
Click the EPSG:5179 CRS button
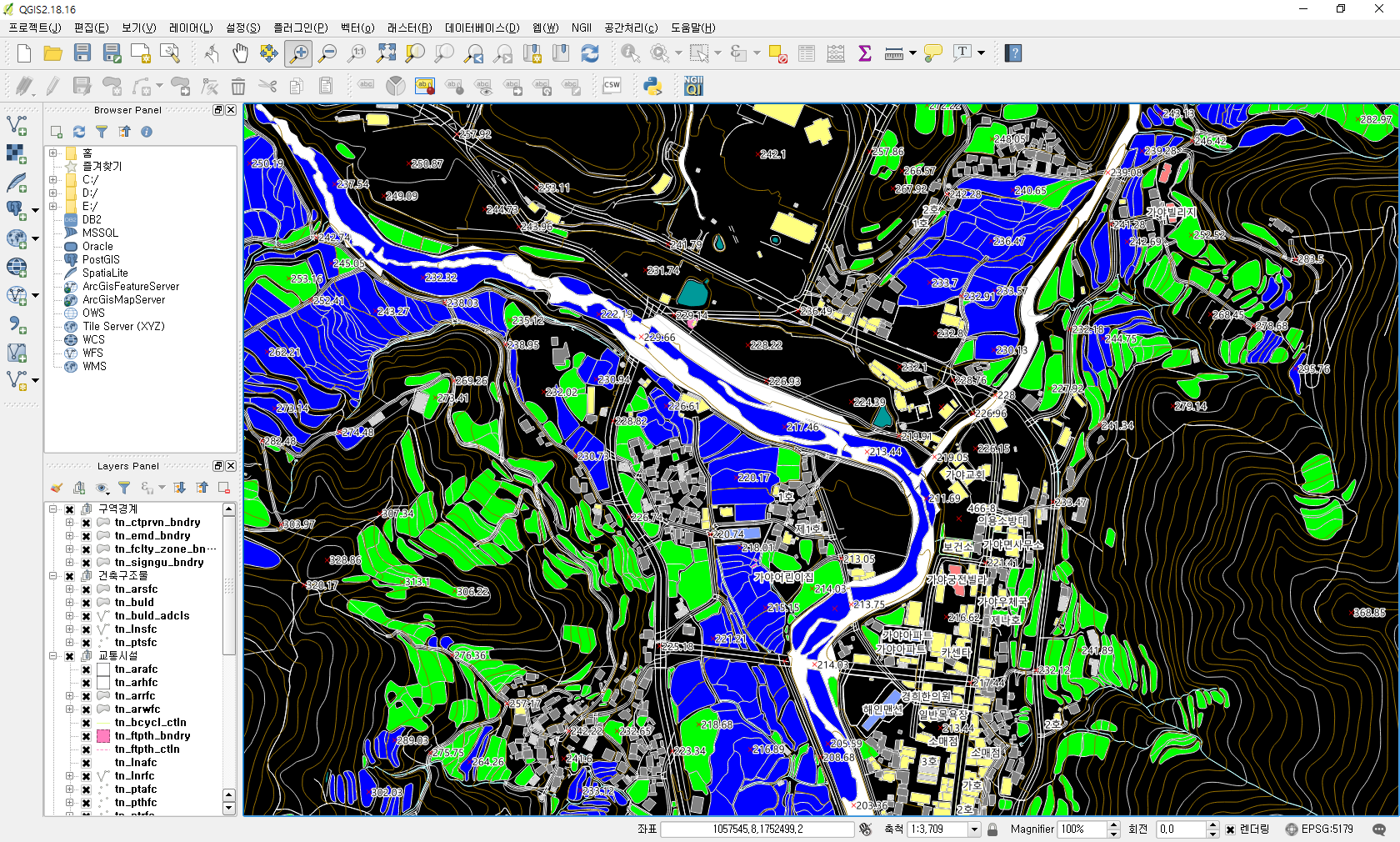1319,829
